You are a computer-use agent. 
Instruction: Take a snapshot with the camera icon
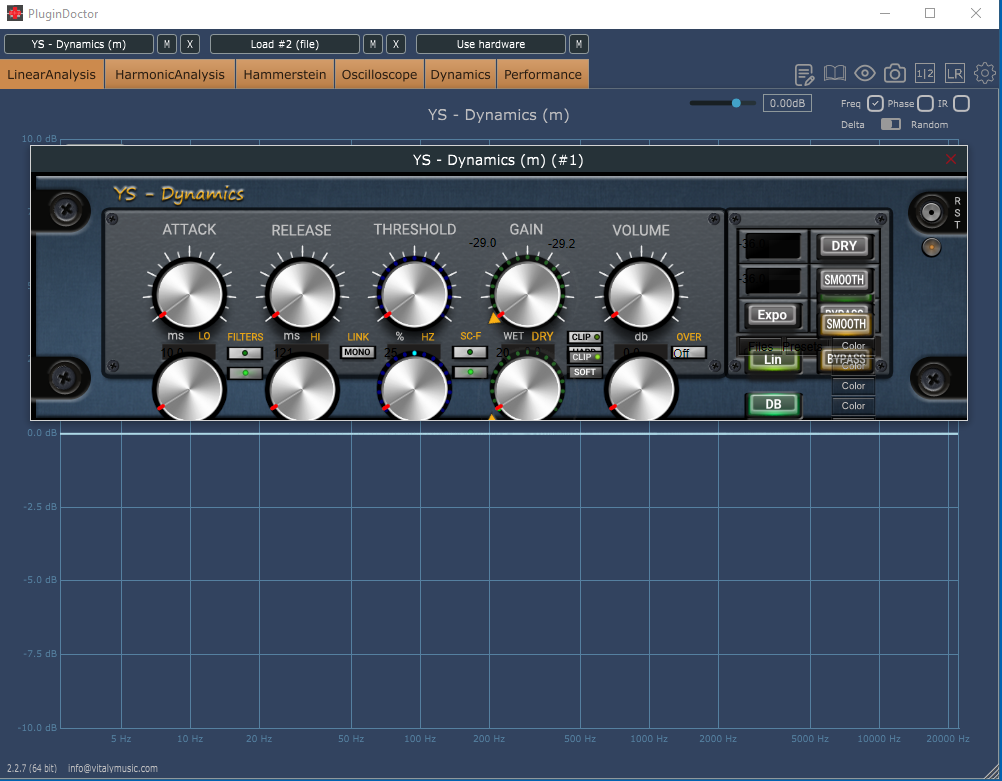(x=895, y=74)
